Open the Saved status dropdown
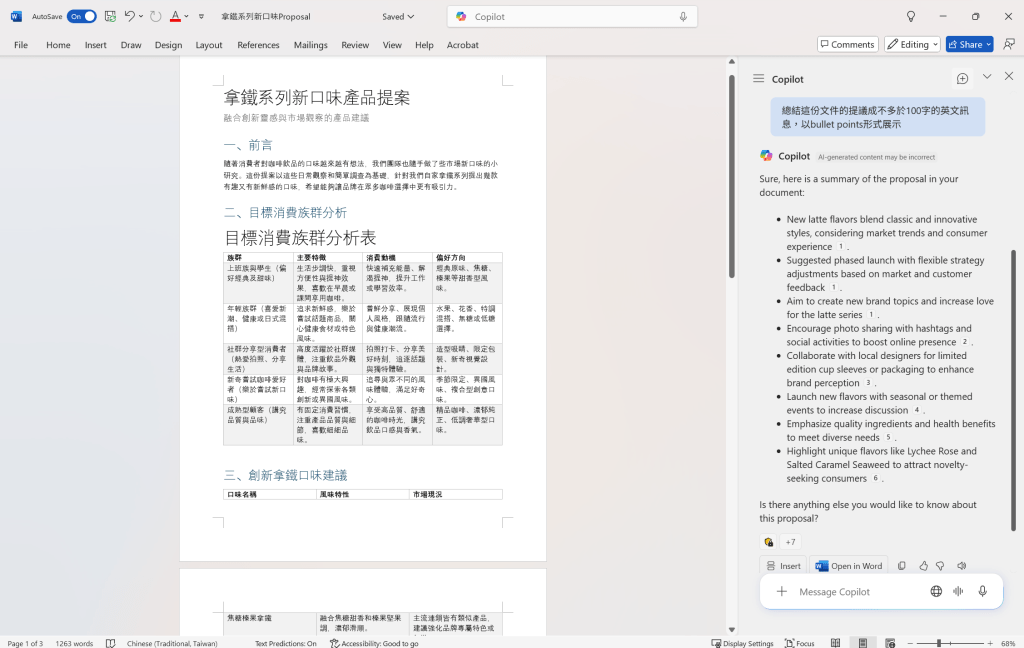The width and height of the screenshot is (1024, 648). coord(398,16)
